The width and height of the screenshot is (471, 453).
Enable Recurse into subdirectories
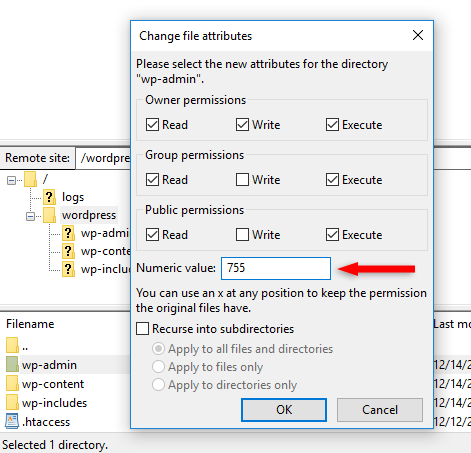[x=142, y=329]
